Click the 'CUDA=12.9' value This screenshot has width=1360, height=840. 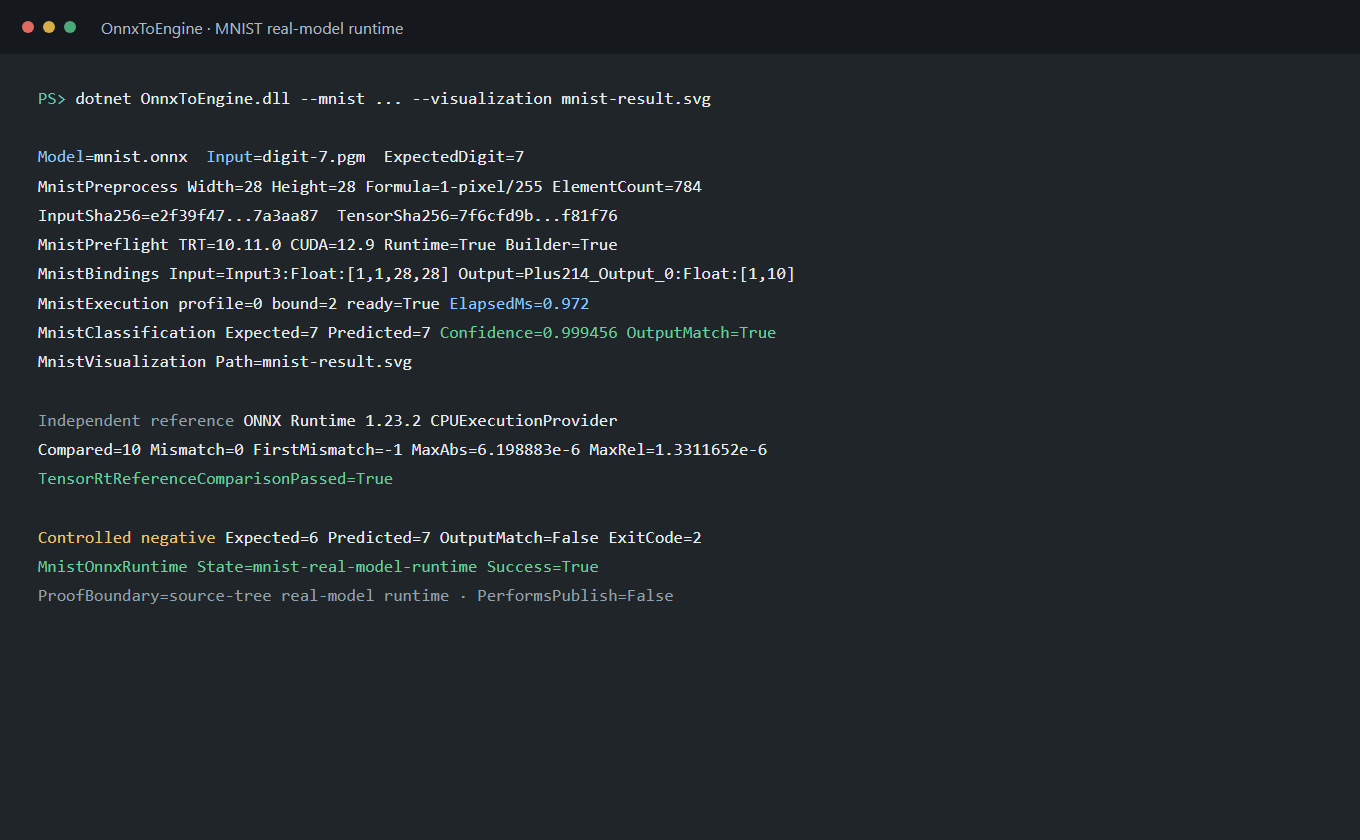[333, 245]
